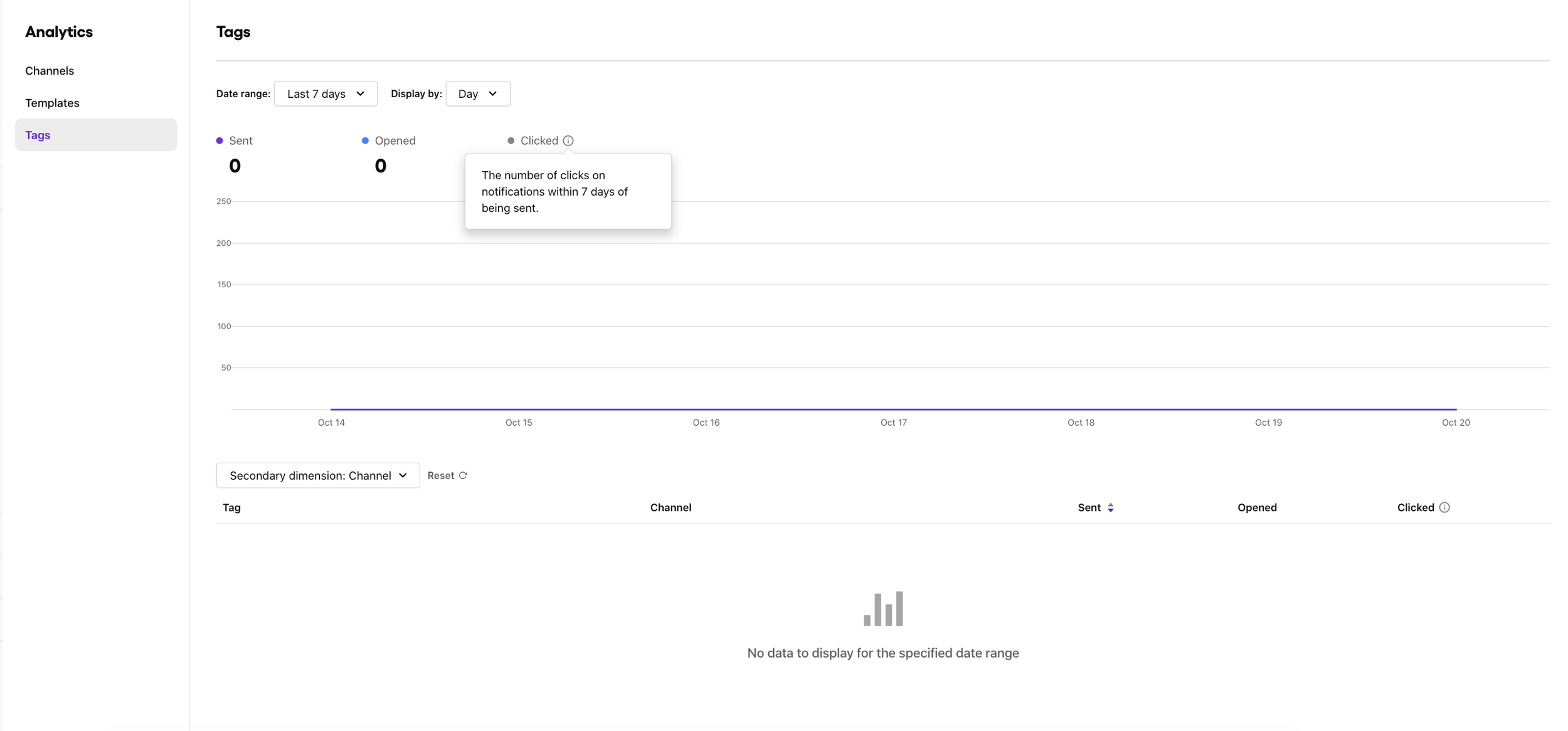Toggle the Opened series legend

(x=395, y=140)
